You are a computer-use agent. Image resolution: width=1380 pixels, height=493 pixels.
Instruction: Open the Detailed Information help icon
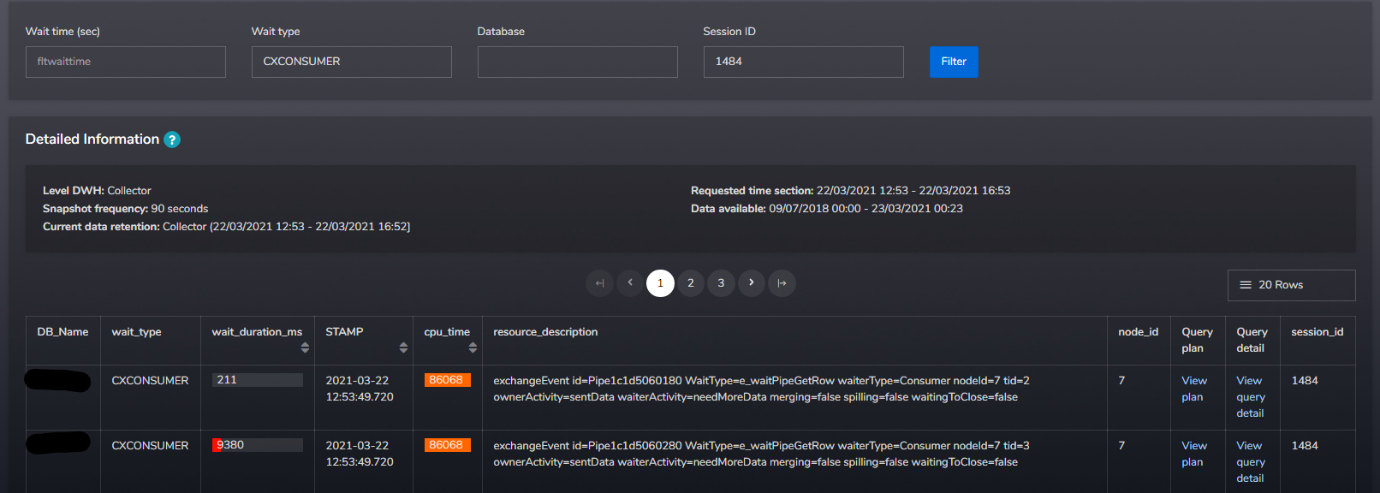pos(172,140)
